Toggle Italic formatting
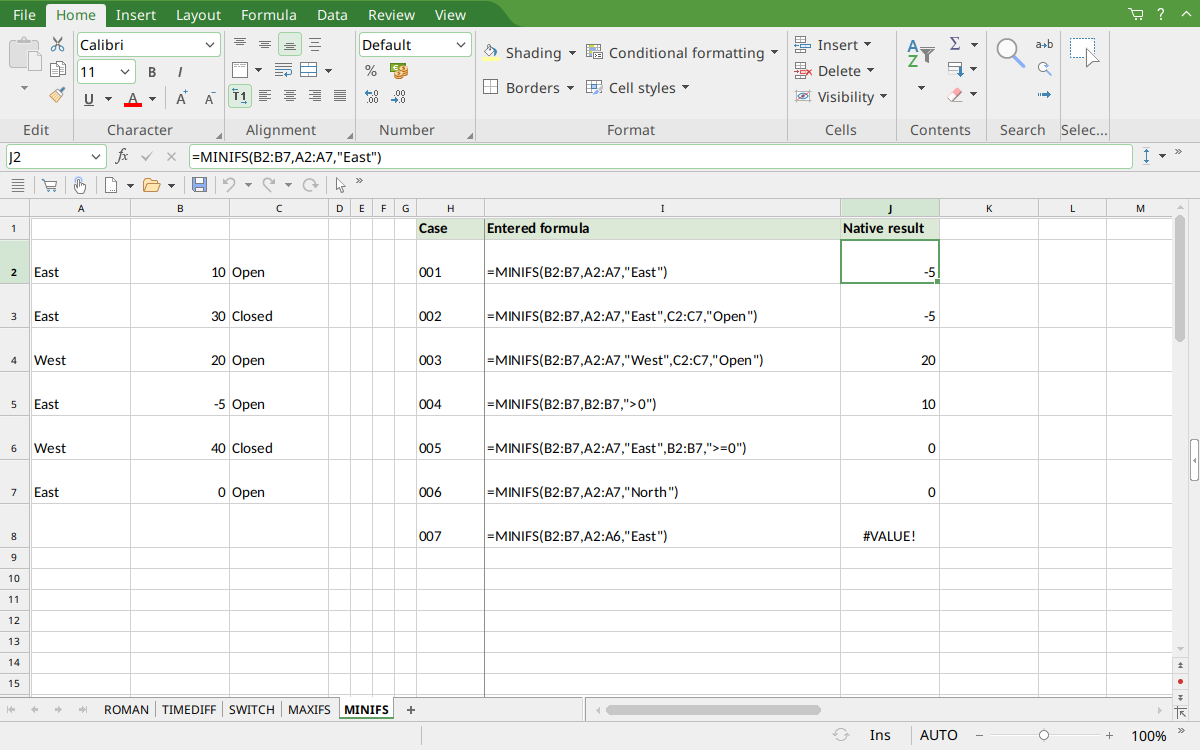 (180, 72)
